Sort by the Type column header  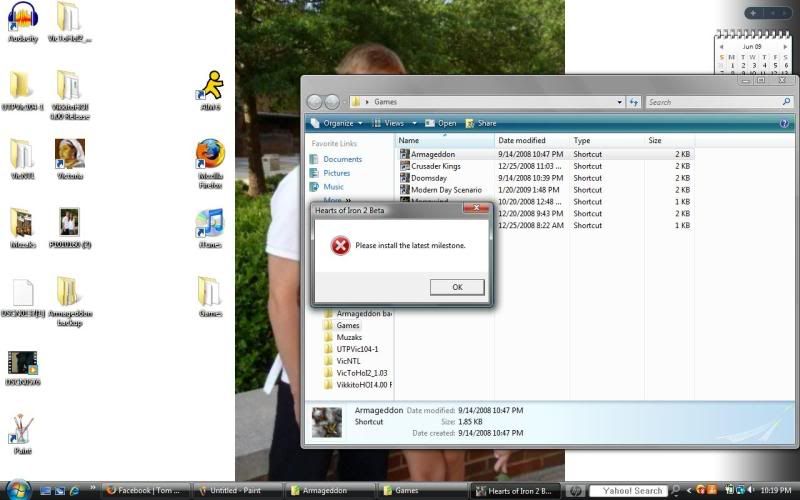(607, 140)
